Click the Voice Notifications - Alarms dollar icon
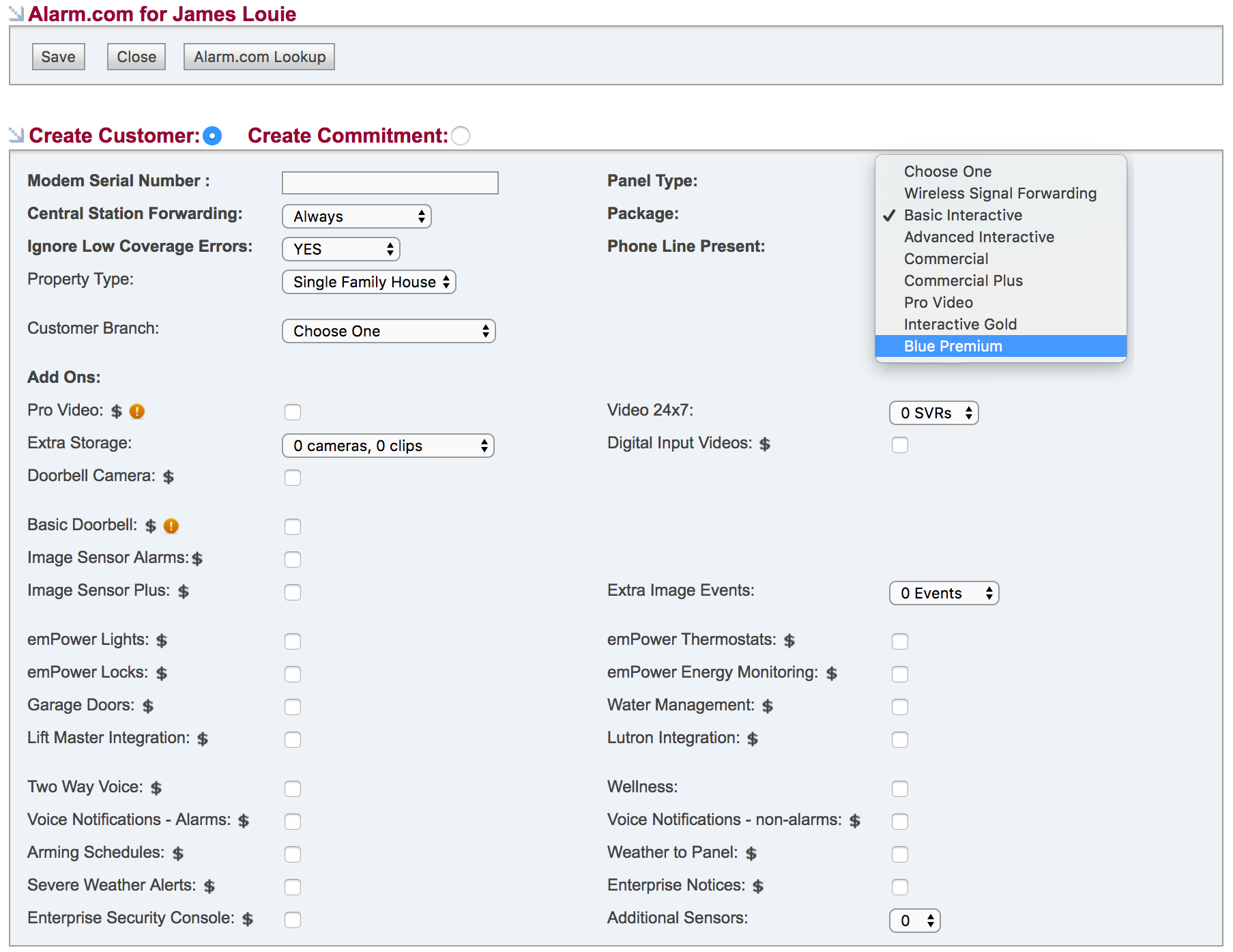Image resolution: width=1233 pixels, height=952 pixels. (244, 821)
